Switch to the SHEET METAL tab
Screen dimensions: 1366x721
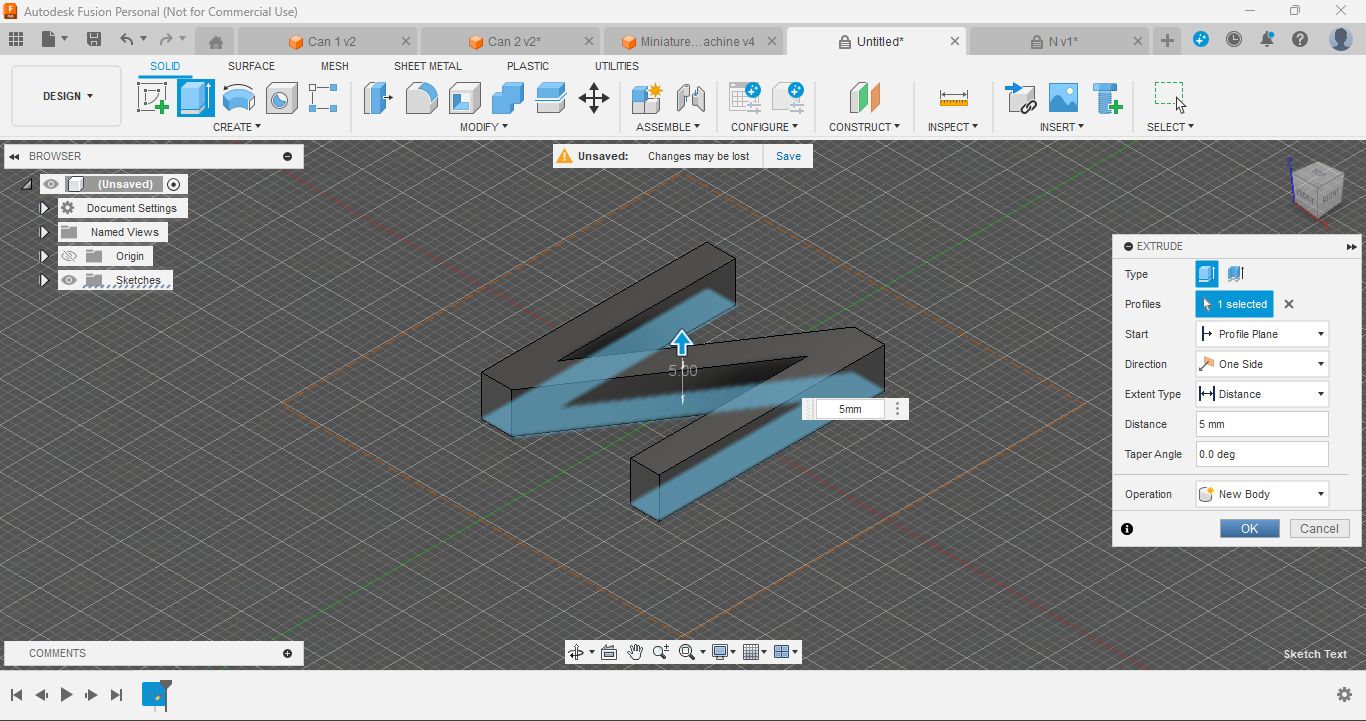[x=427, y=66]
